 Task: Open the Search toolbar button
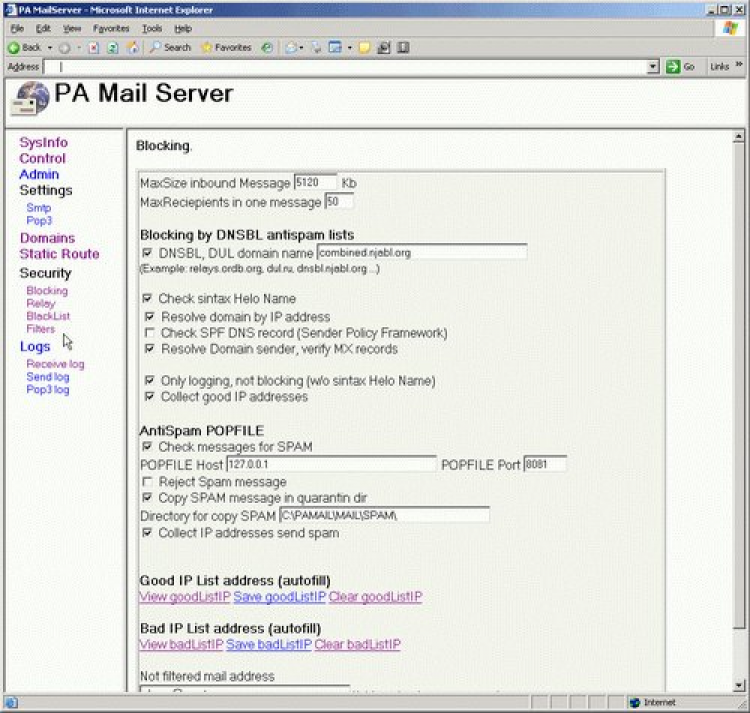[x=170, y=48]
